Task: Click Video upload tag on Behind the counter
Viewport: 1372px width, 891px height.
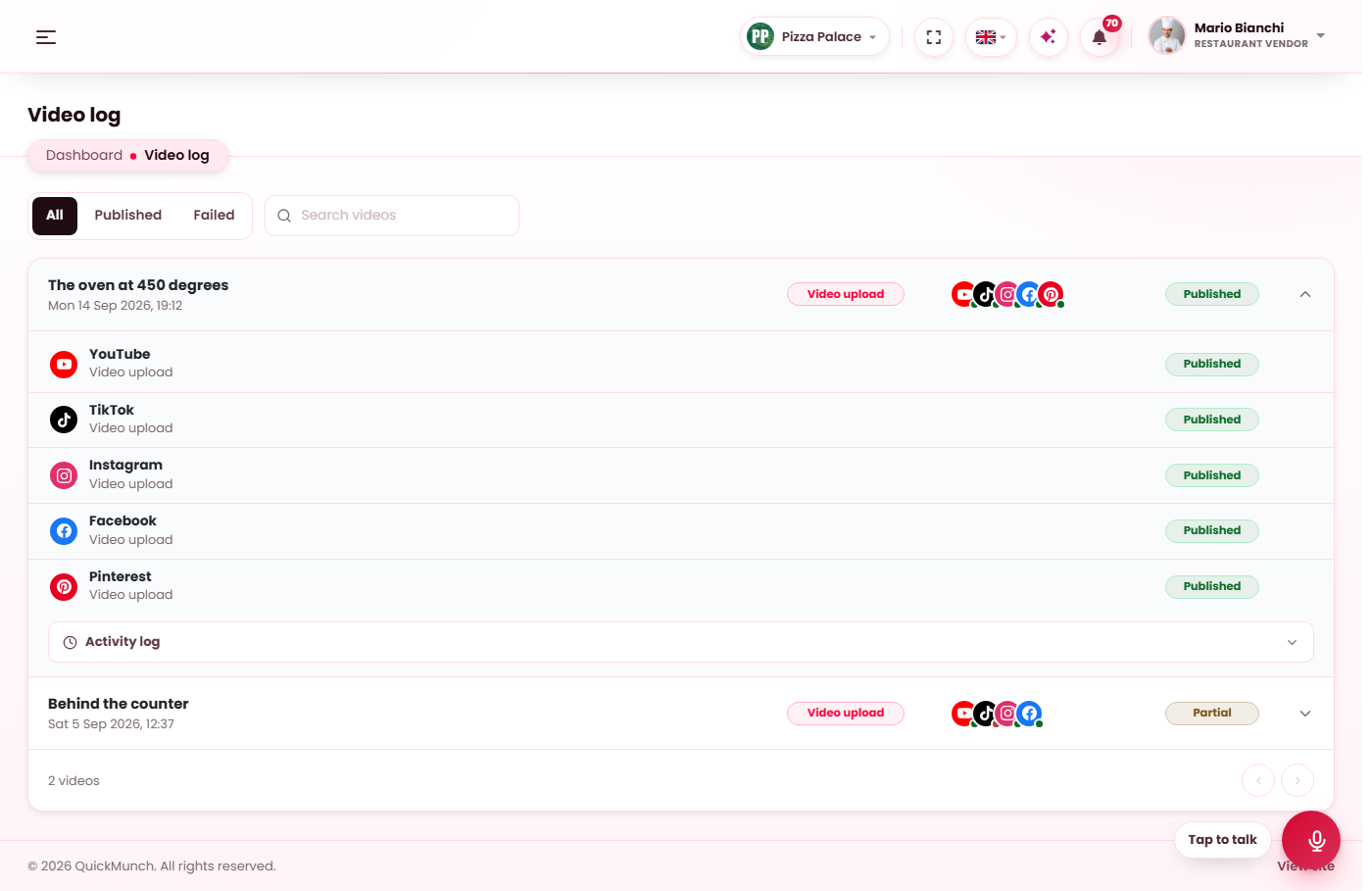Action: (x=846, y=714)
